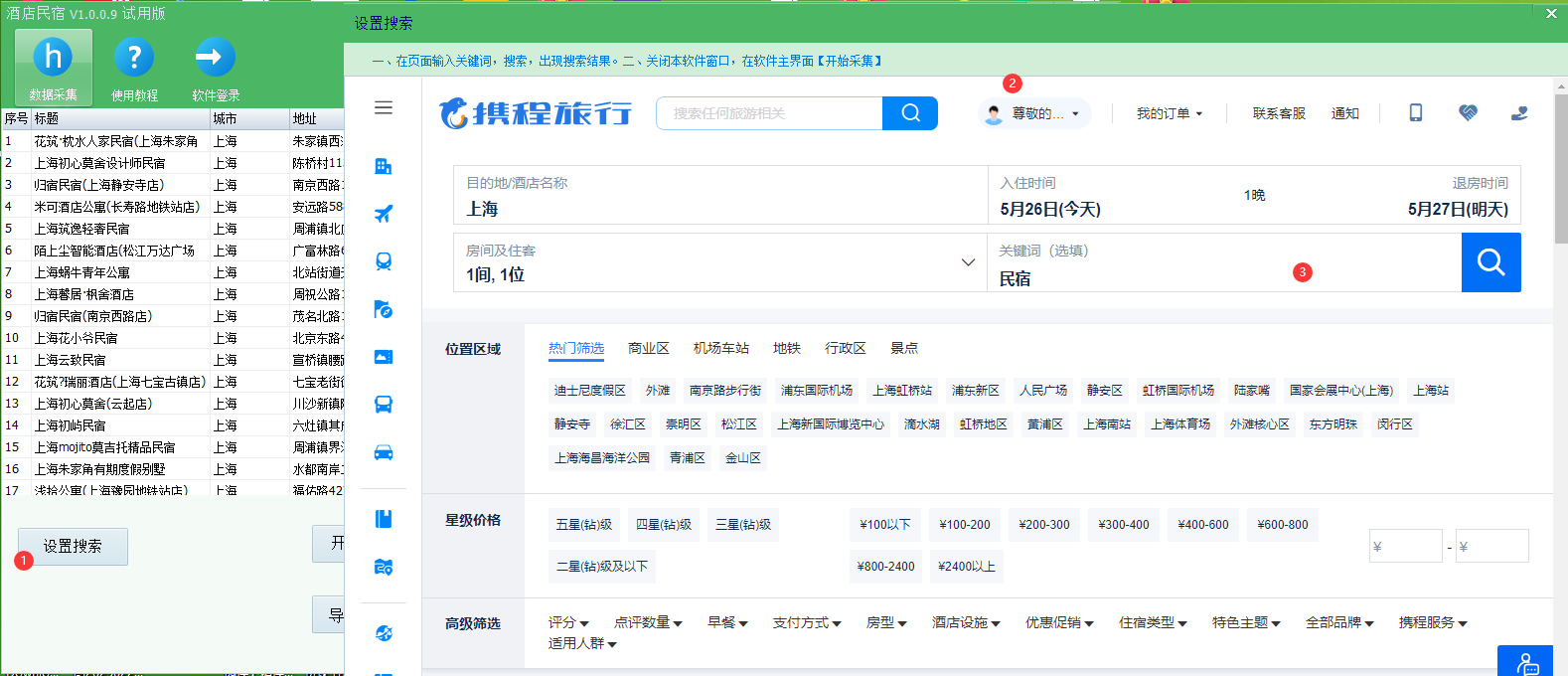
Task: Toggle the 五星(钻)级 star filter
Action: click(x=584, y=524)
